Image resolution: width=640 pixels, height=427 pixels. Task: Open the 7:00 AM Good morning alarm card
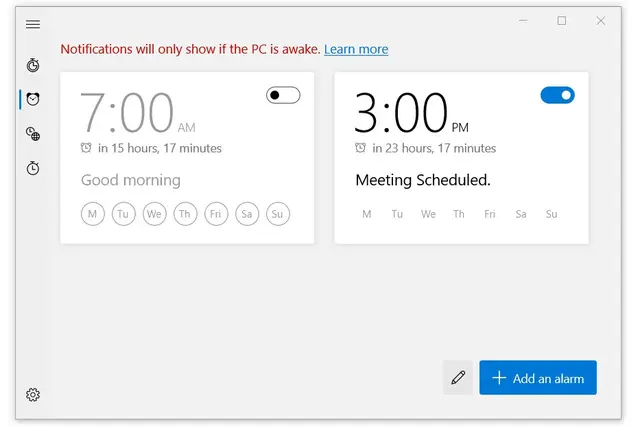pyautogui.click(x=187, y=158)
